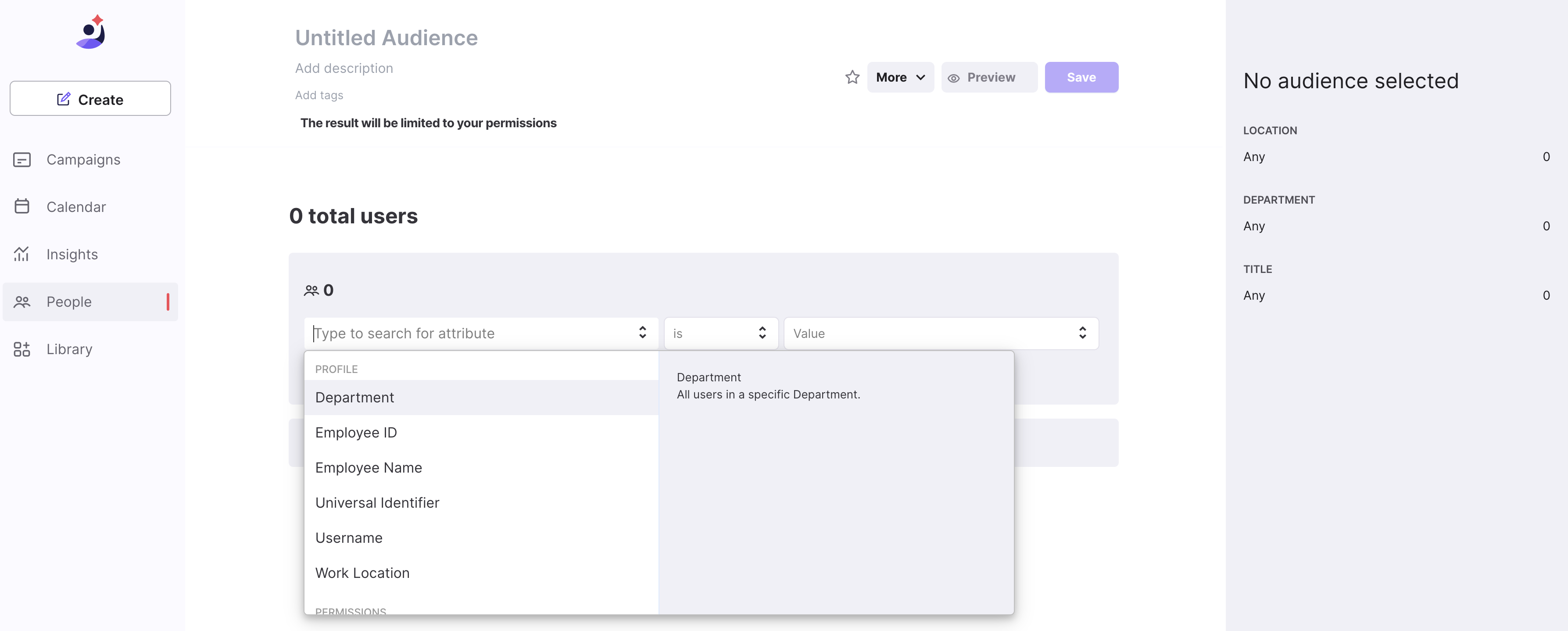Viewport: 1568px width, 631px height.
Task: Click 'No audience selected' heading
Action: (1351, 80)
